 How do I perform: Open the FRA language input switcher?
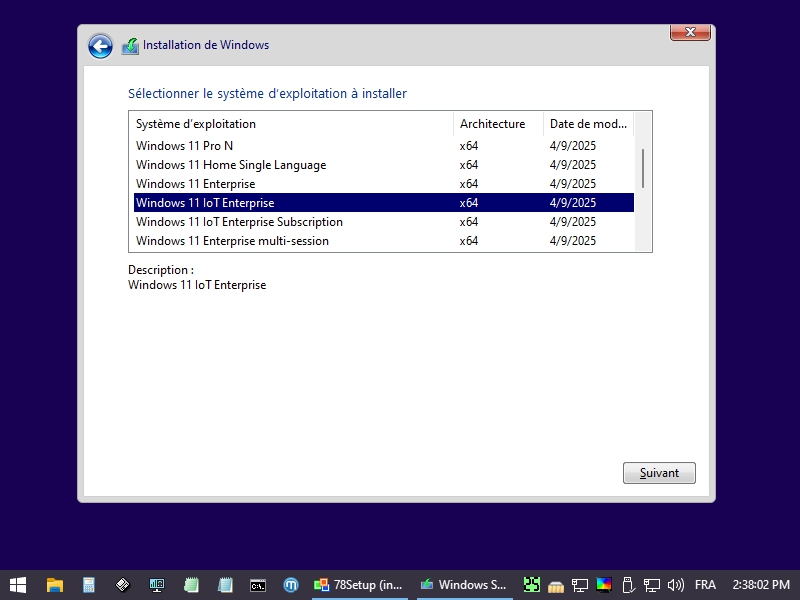tap(705, 585)
